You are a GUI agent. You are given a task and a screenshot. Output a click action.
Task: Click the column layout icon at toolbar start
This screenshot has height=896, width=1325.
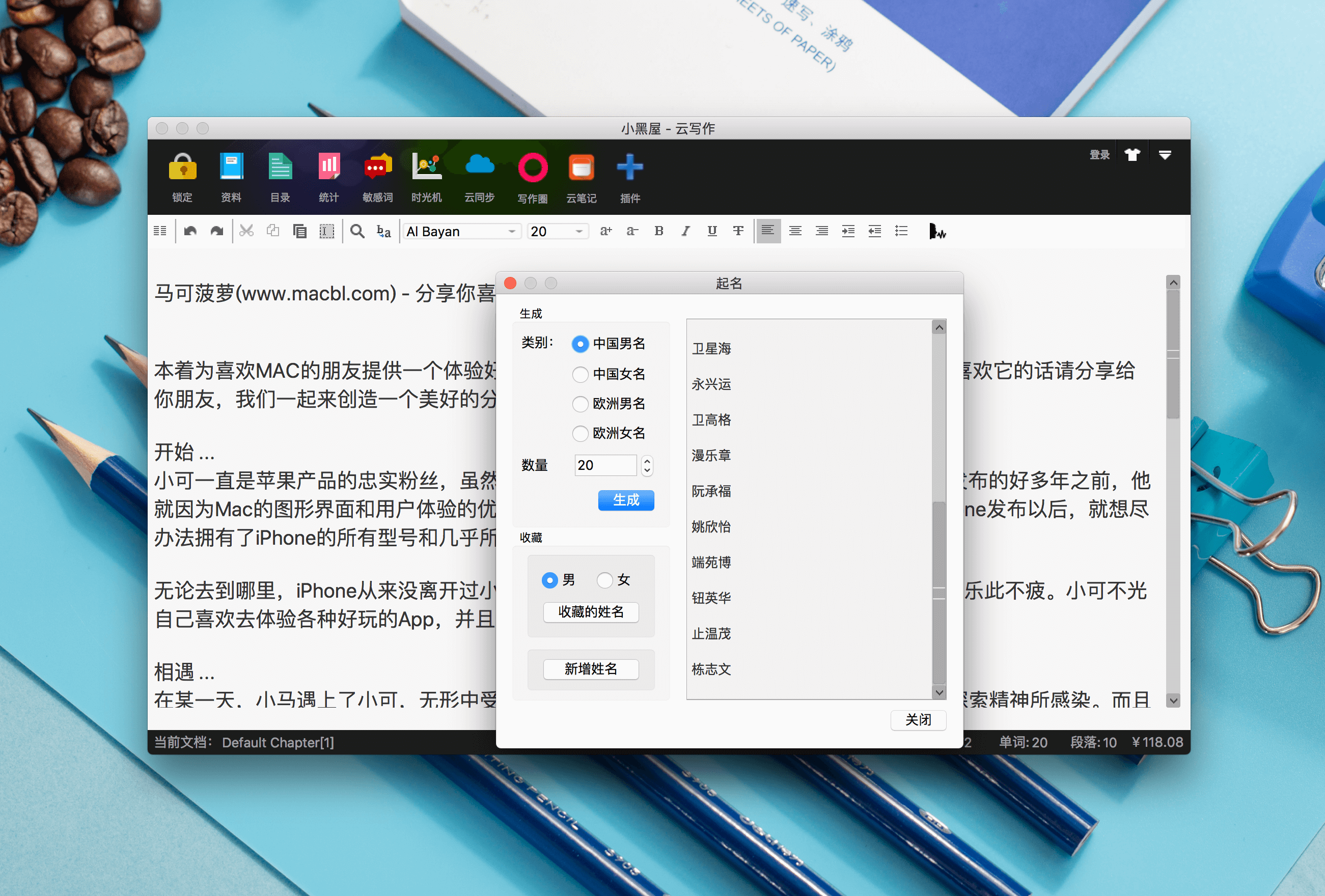coord(160,231)
